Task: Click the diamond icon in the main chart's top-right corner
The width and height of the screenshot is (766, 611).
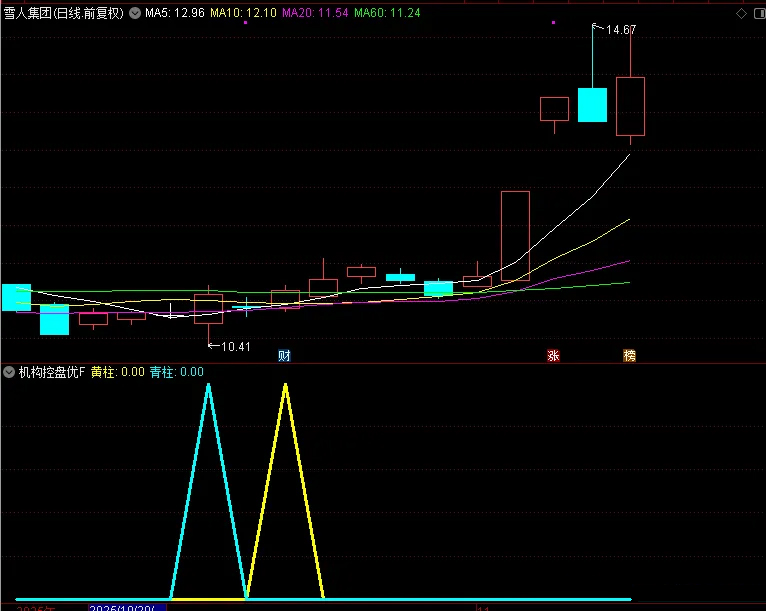Action: (741, 14)
